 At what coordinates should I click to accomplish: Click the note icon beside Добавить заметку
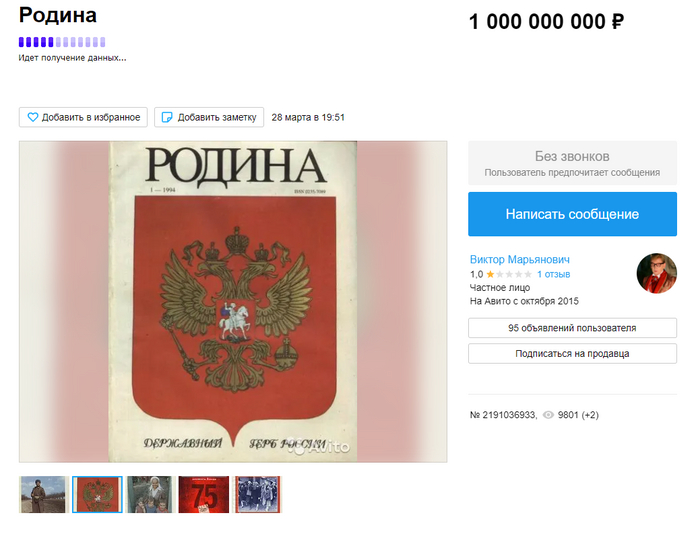pyautogui.click(x=167, y=117)
